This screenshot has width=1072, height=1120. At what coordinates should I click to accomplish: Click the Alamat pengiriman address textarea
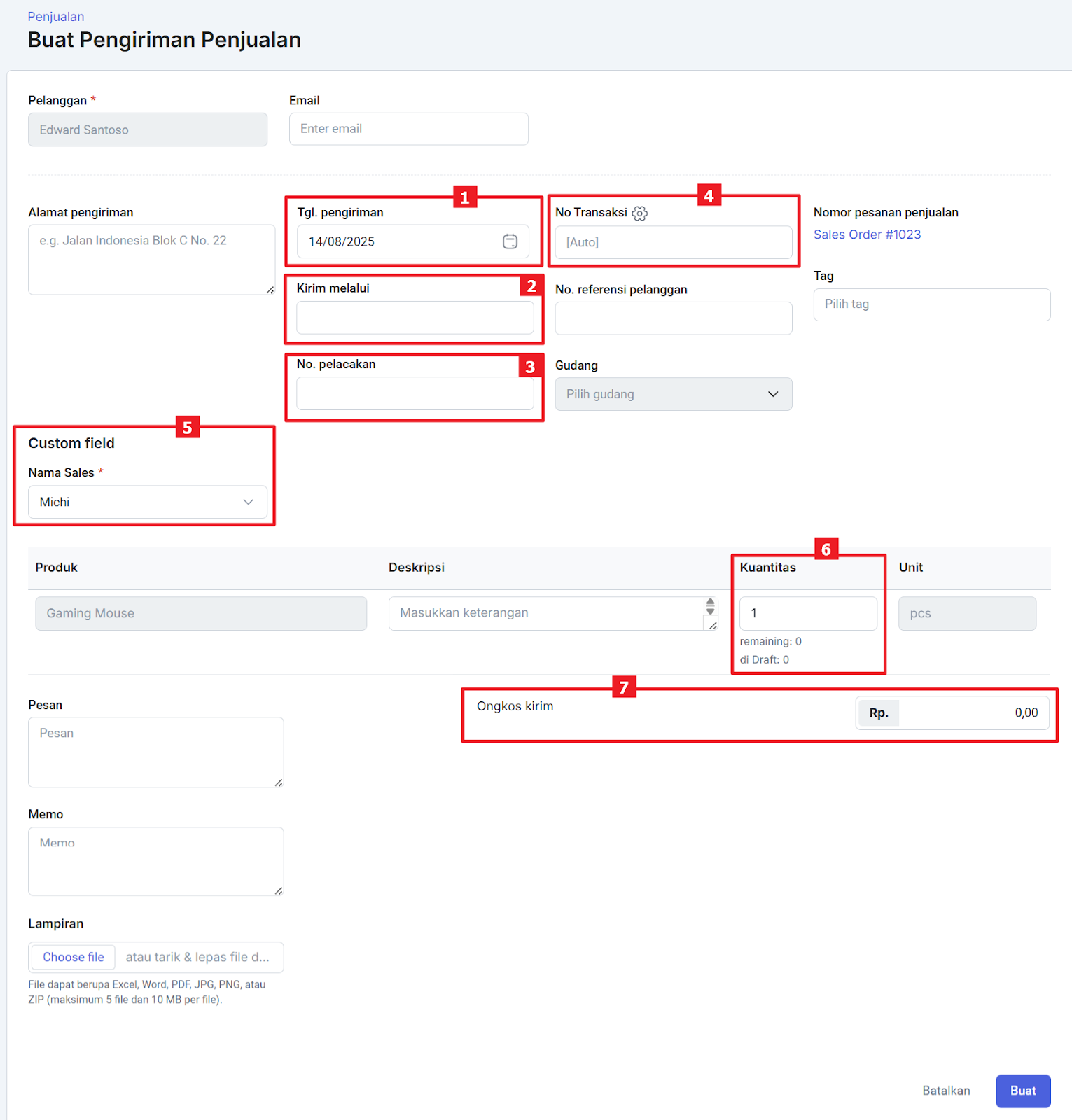click(x=151, y=260)
